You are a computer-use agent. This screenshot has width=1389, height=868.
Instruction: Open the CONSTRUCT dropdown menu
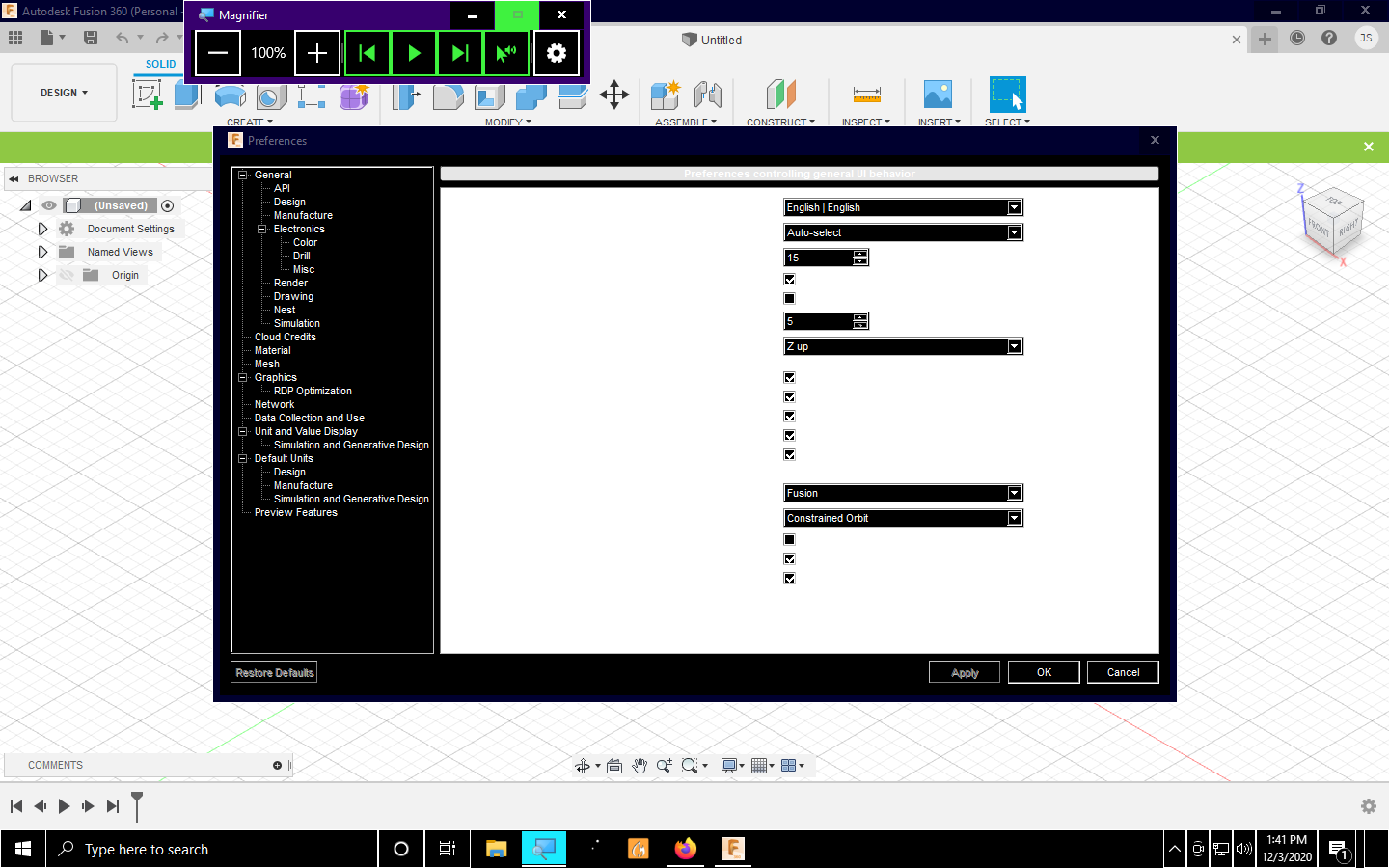click(781, 122)
